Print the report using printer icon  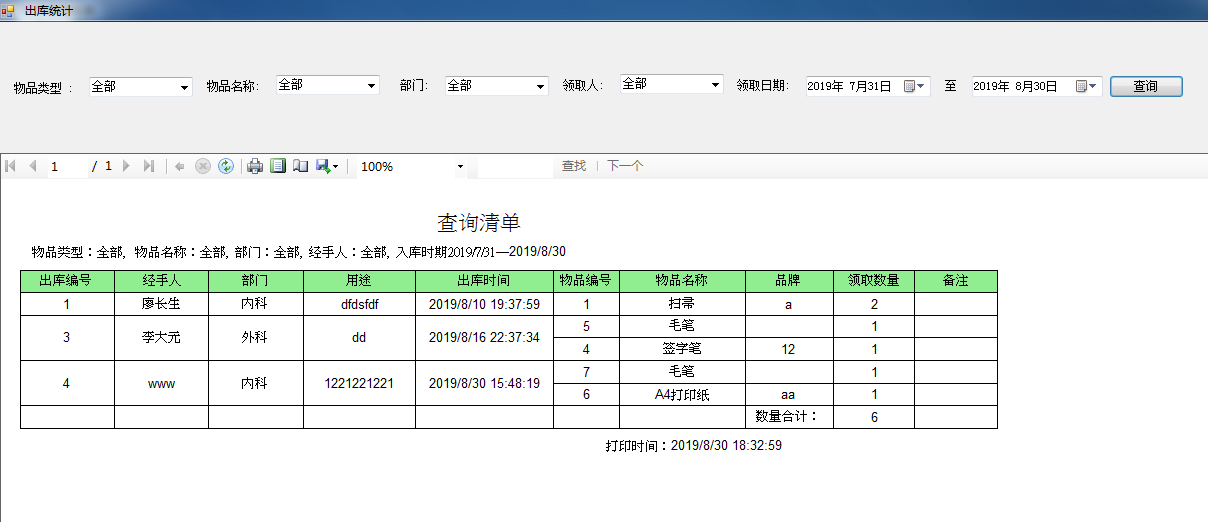pos(255,166)
